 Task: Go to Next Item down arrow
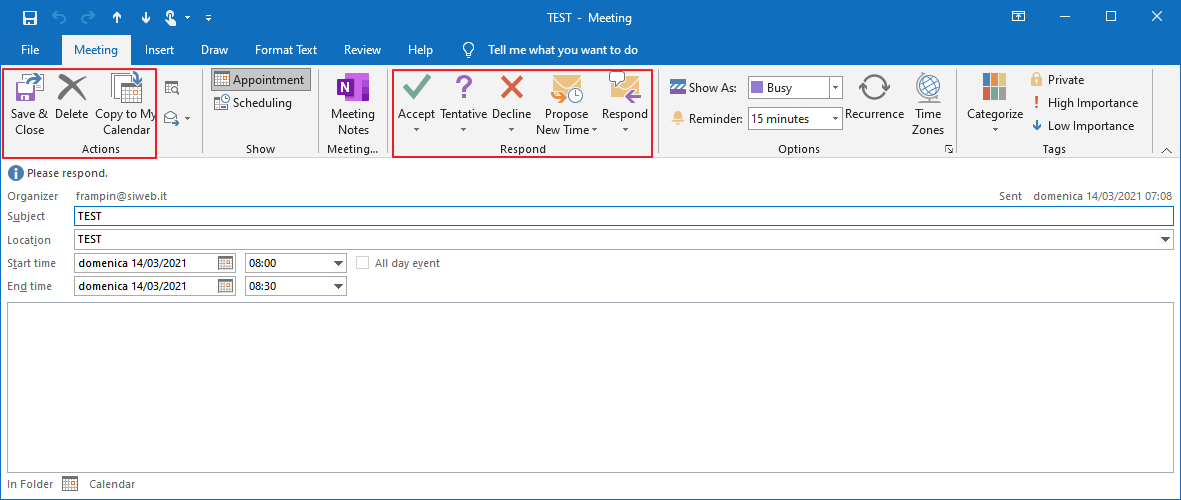[145, 17]
